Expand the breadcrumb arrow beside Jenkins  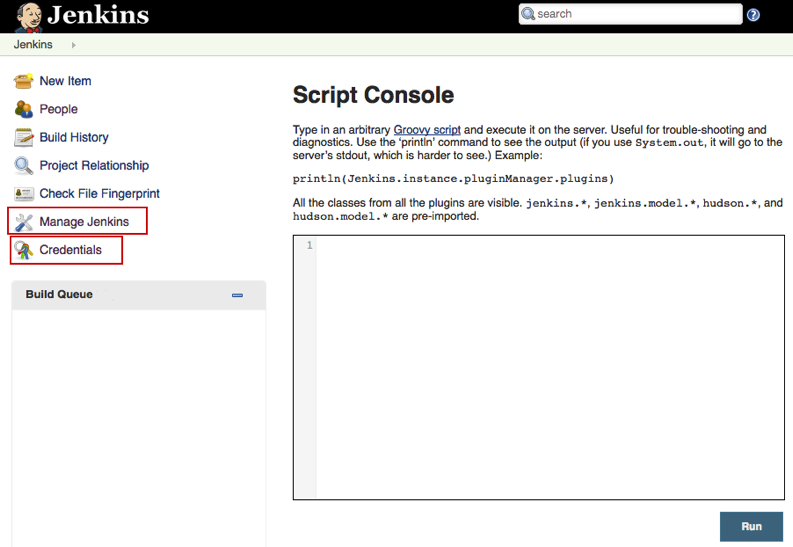(x=73, y=45)
